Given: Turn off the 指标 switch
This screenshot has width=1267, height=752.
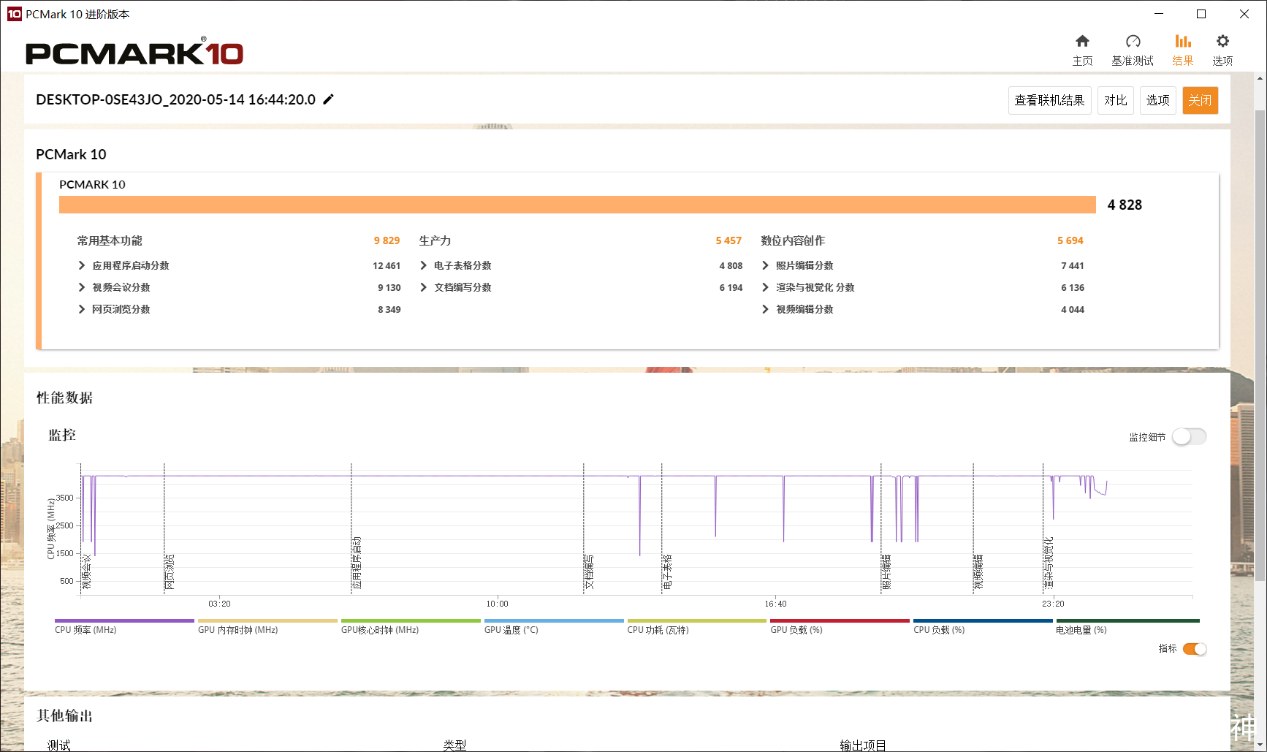Looking at the screenshot, I should click(1195, 649).
